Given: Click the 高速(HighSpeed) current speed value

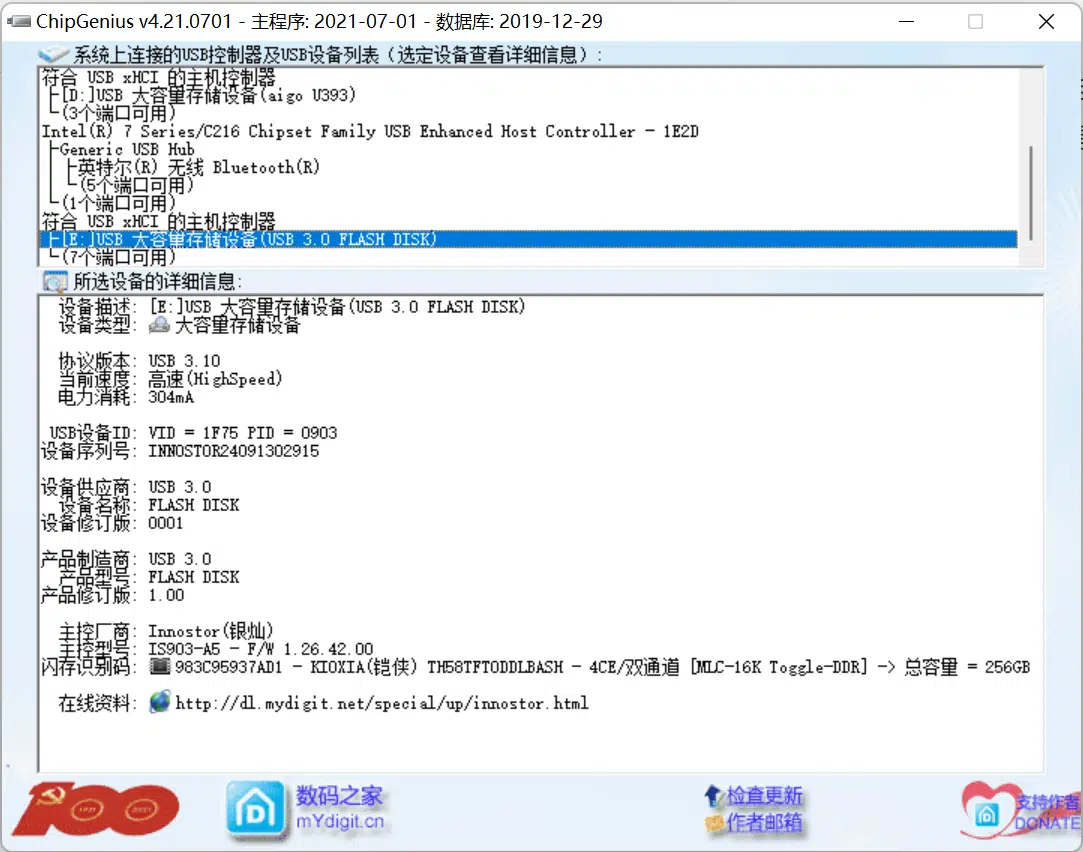Looking at the screenshot, I should (215, 379).
